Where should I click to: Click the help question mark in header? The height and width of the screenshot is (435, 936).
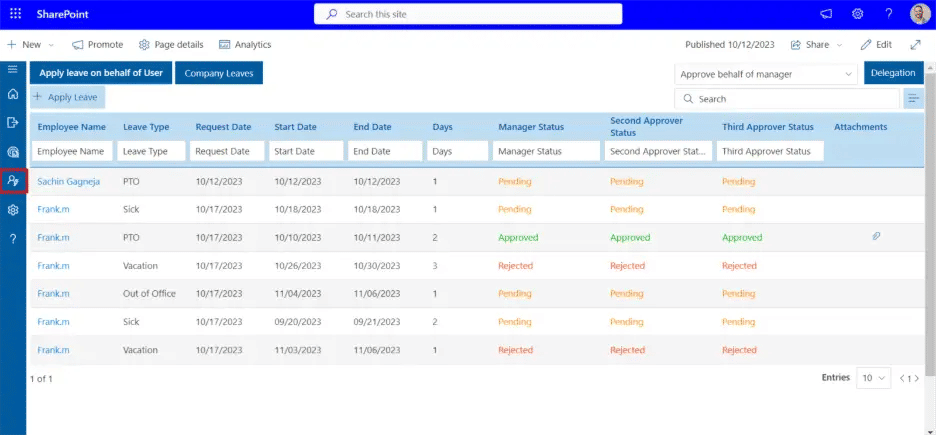point(889,14)
